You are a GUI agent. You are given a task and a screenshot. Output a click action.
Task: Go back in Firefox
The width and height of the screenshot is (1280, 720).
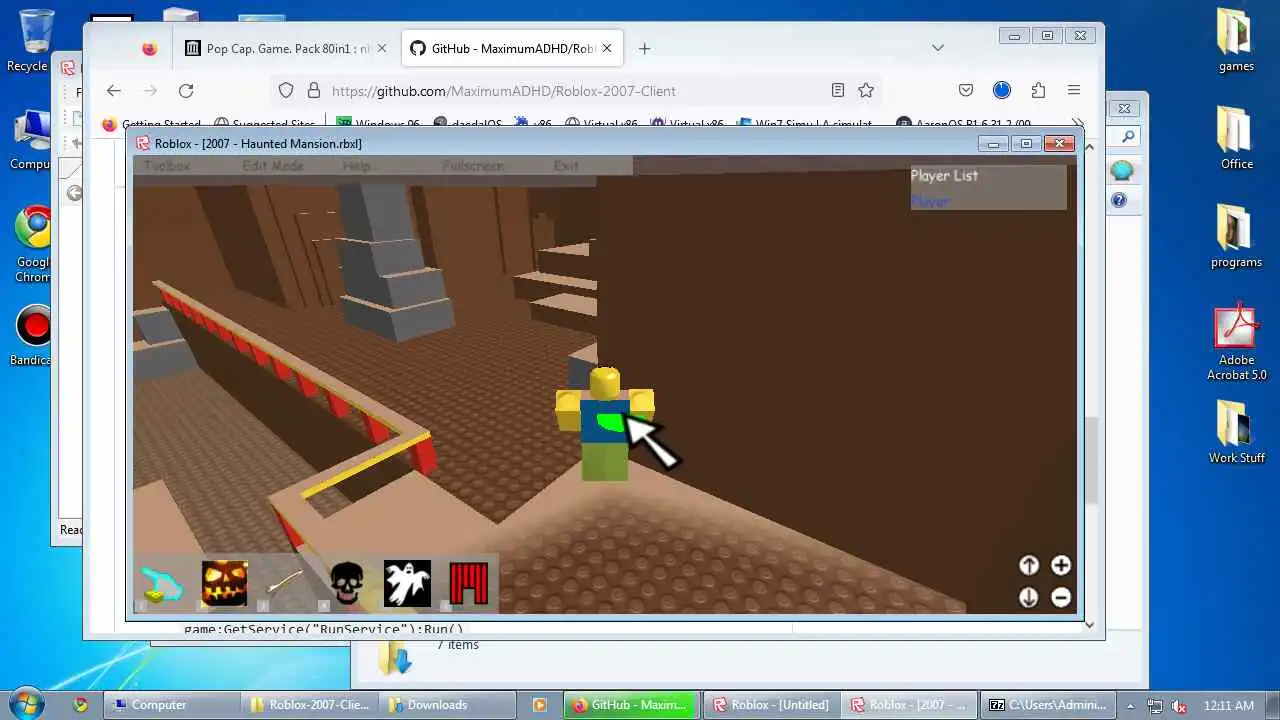tap(114, 90)
